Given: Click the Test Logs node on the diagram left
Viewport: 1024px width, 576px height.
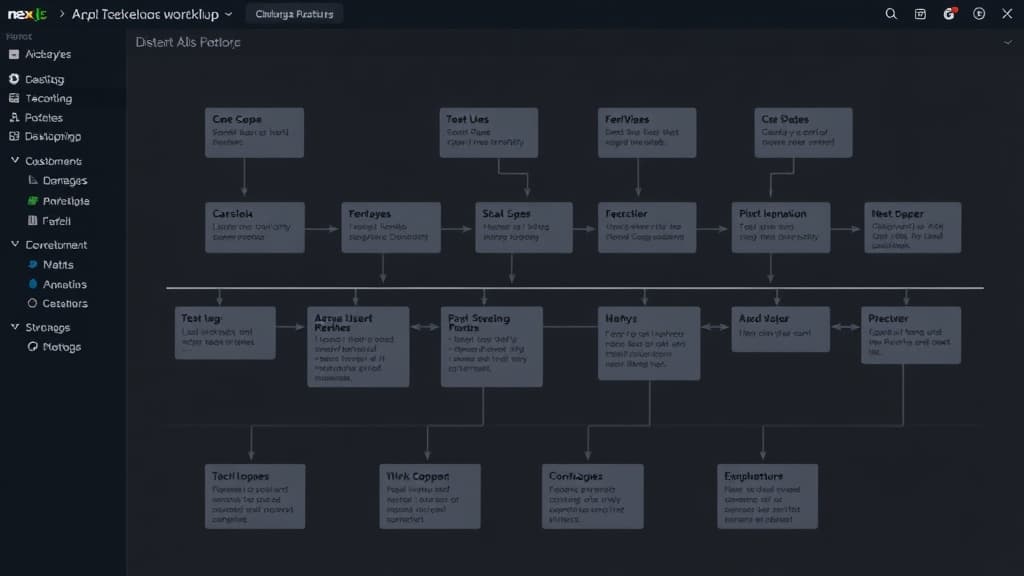Looking at the screenshot, I should pos(225,330).
